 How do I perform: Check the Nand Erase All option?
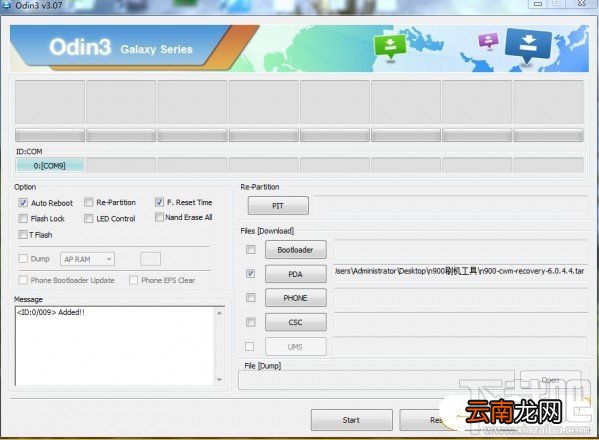click(x=159, y=217)
